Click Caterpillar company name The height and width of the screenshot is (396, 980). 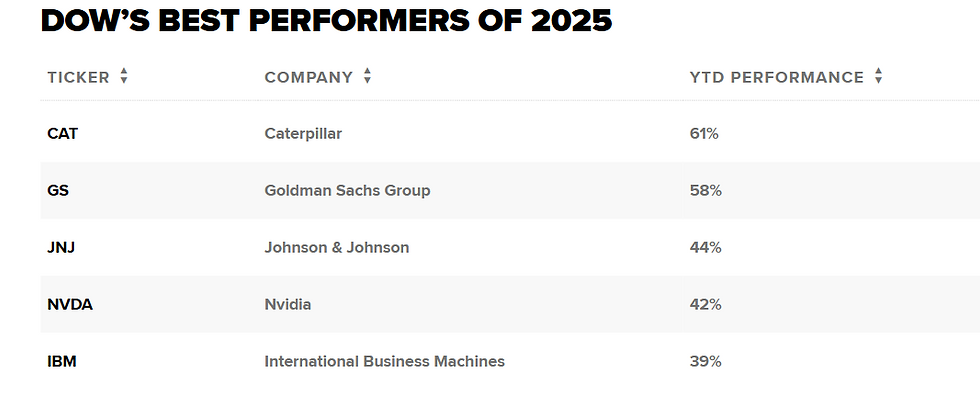click(303, 134)
